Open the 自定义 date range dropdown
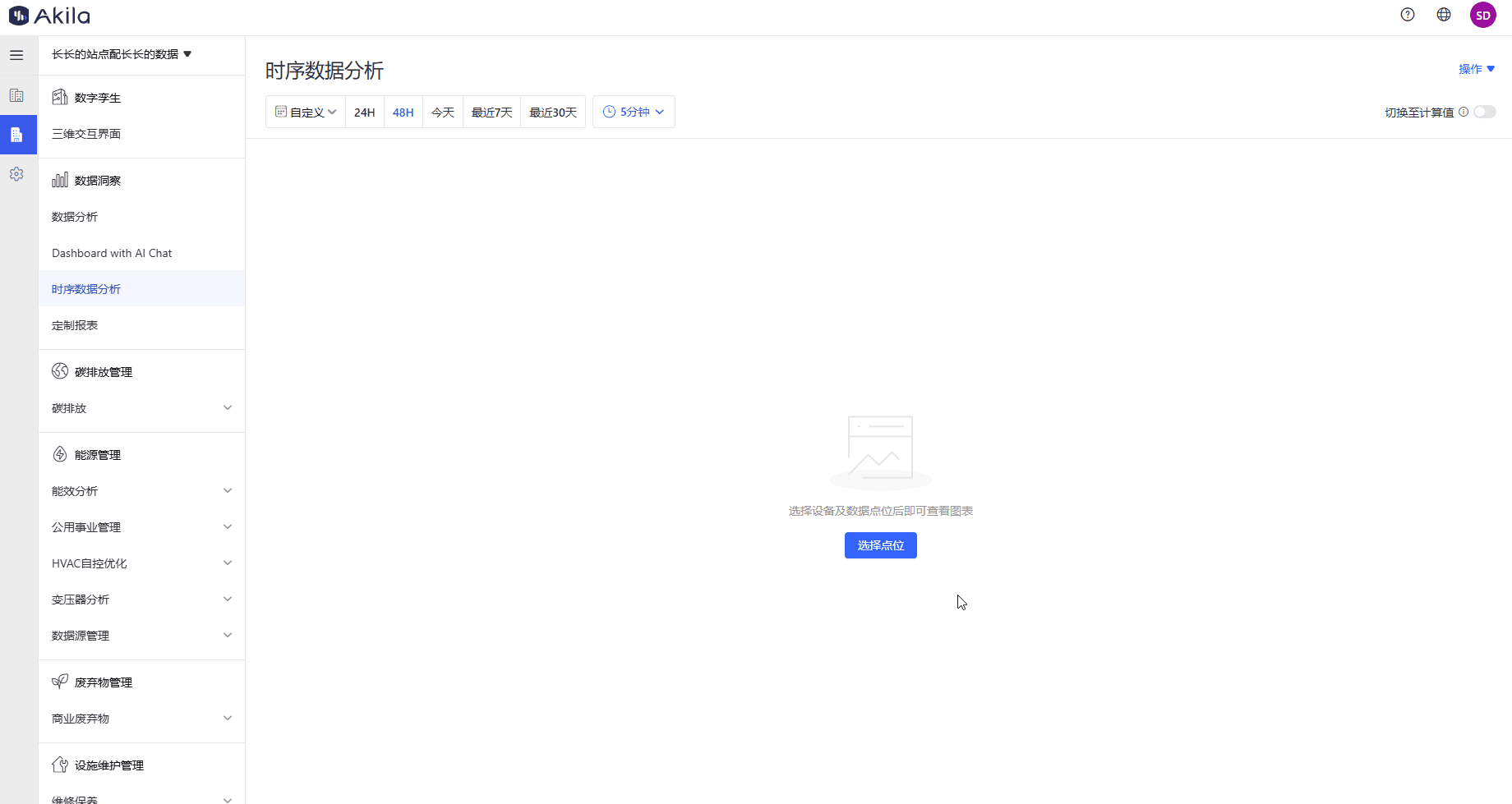The width and height of the screenshot is (1512, 804). tap(306, 112)
